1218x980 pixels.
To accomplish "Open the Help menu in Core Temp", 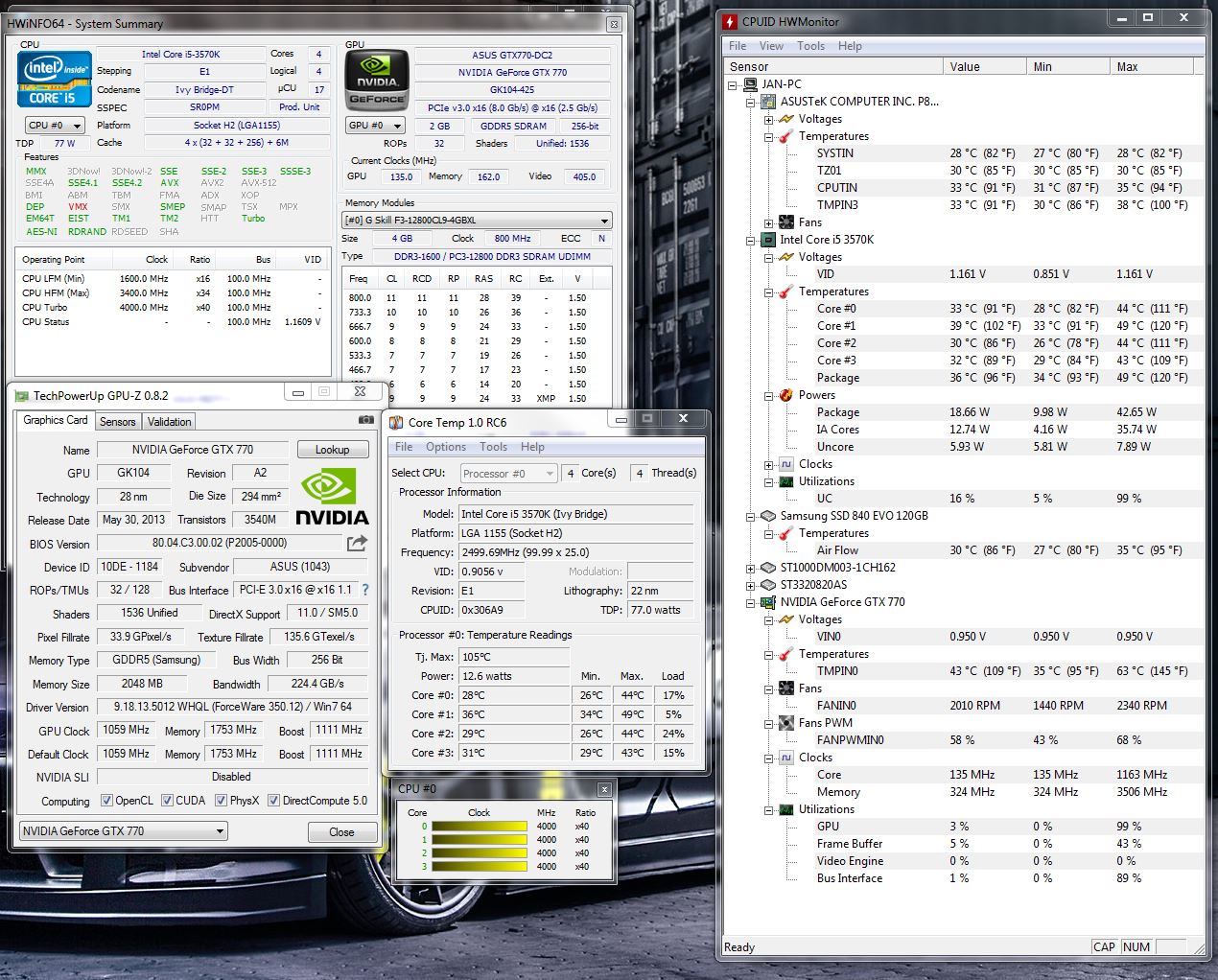I will pyautogui.click(x=532, y=447).
